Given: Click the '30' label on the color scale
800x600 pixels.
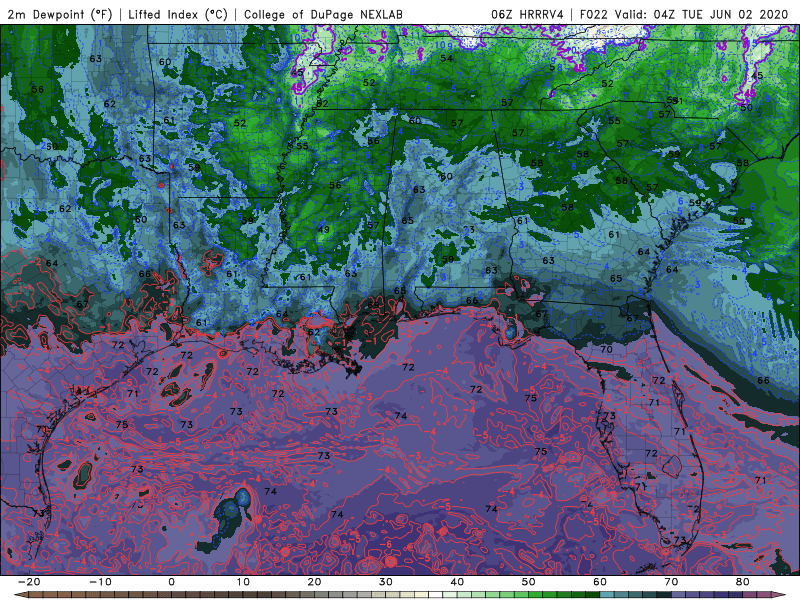Looking at the screenshot, I should pos(386,582).
